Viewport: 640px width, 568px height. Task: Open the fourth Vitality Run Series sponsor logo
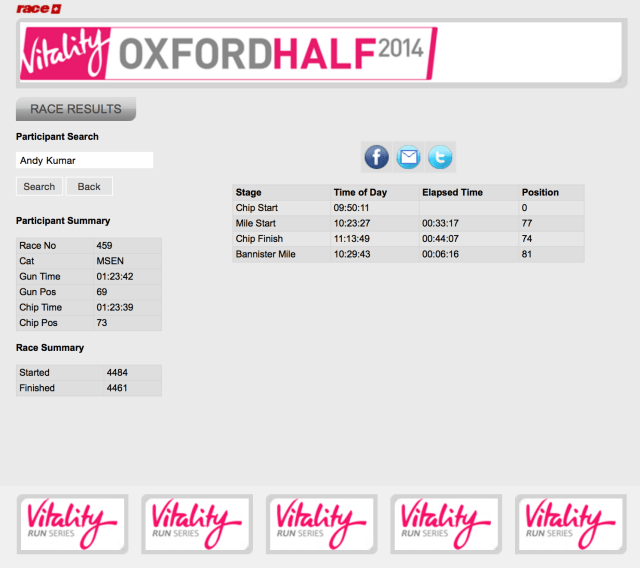(446, 524)
